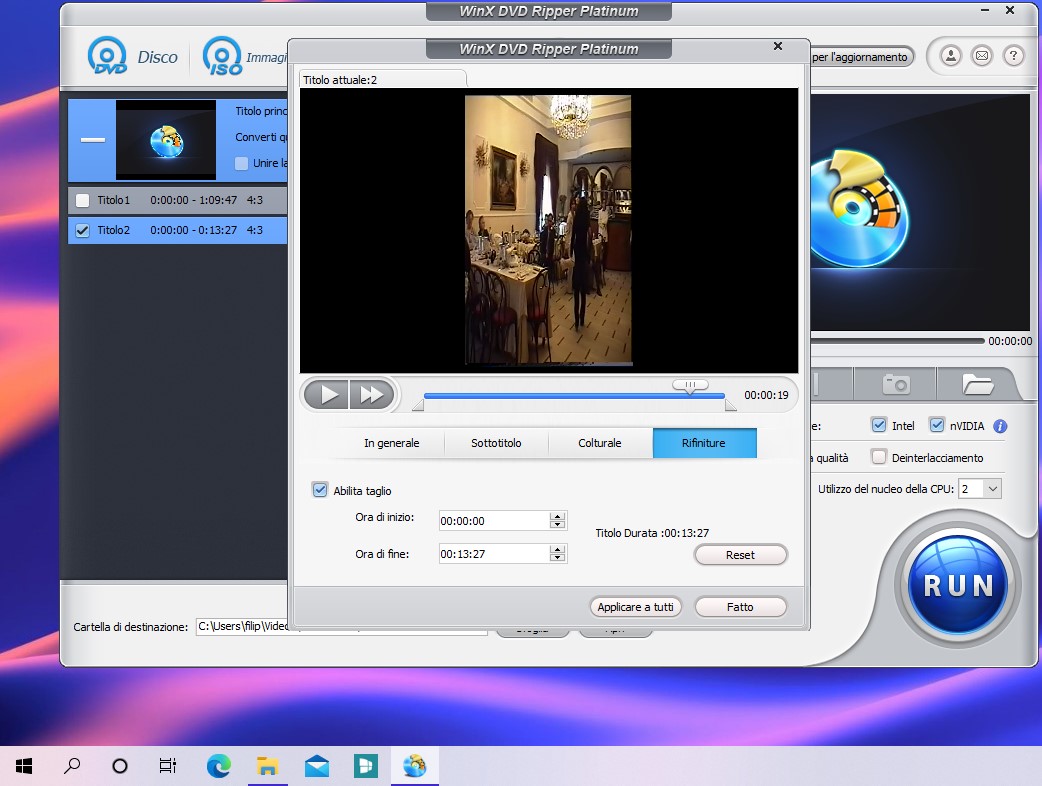The image size is (1042, 786).
Task: Toggle the Intel hardware acceleration checkbox
Action: (879, 425)
